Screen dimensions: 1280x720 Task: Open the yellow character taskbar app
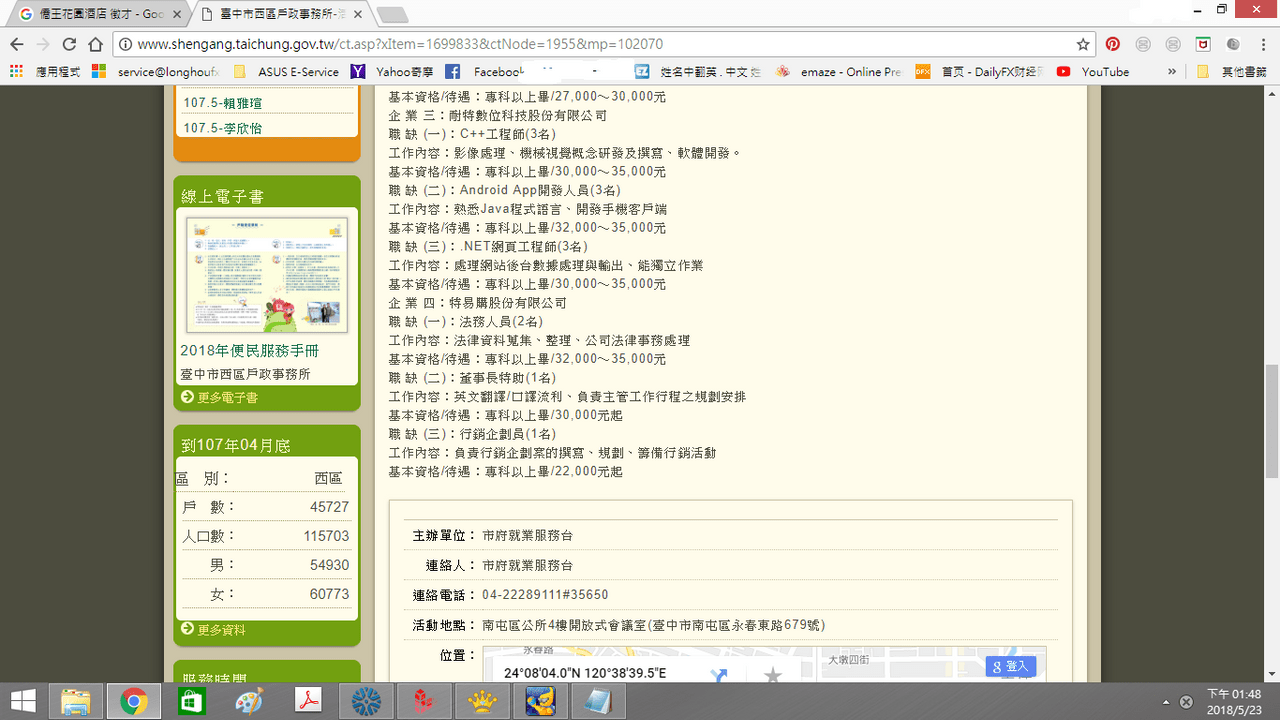(541, 701)
